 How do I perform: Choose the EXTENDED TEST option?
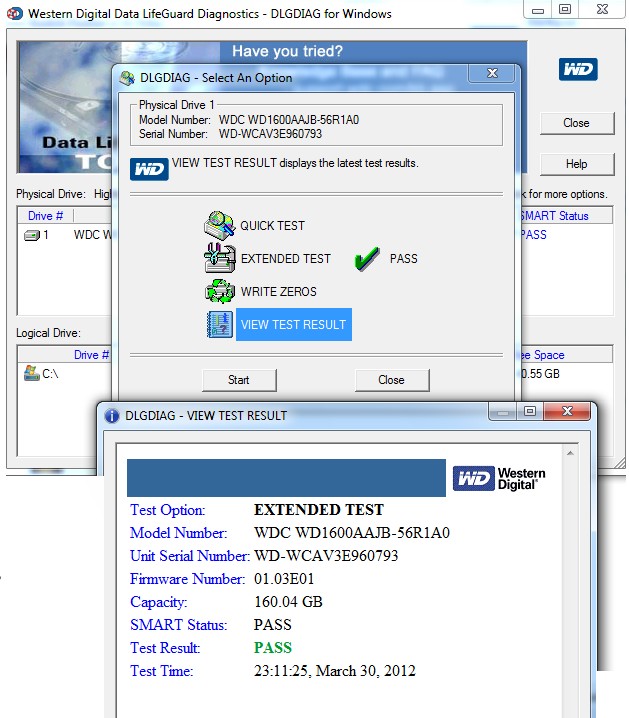pos(286,259)
